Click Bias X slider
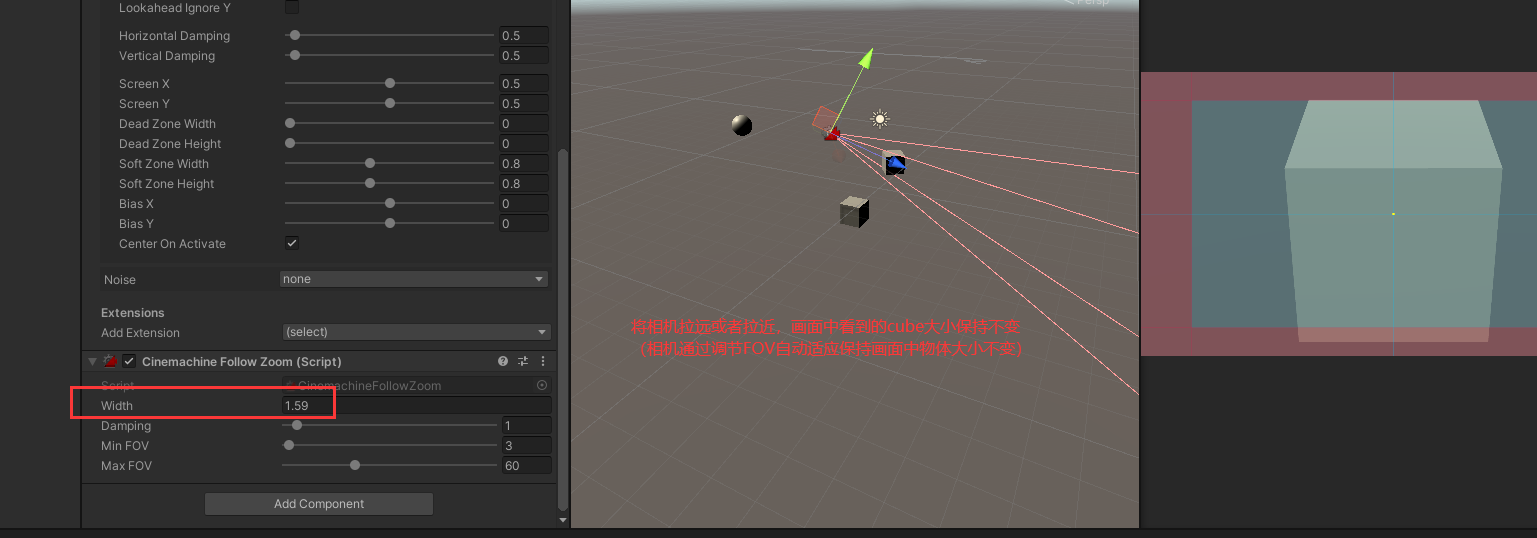Viewport: 1537px width, 538px height. pos(390,203)
